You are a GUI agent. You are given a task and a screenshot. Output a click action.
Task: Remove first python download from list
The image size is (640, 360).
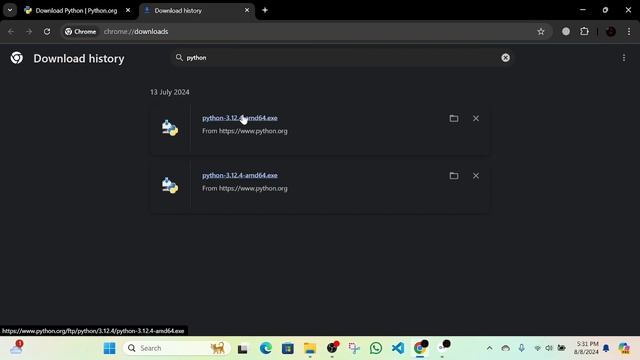point(476,118)
